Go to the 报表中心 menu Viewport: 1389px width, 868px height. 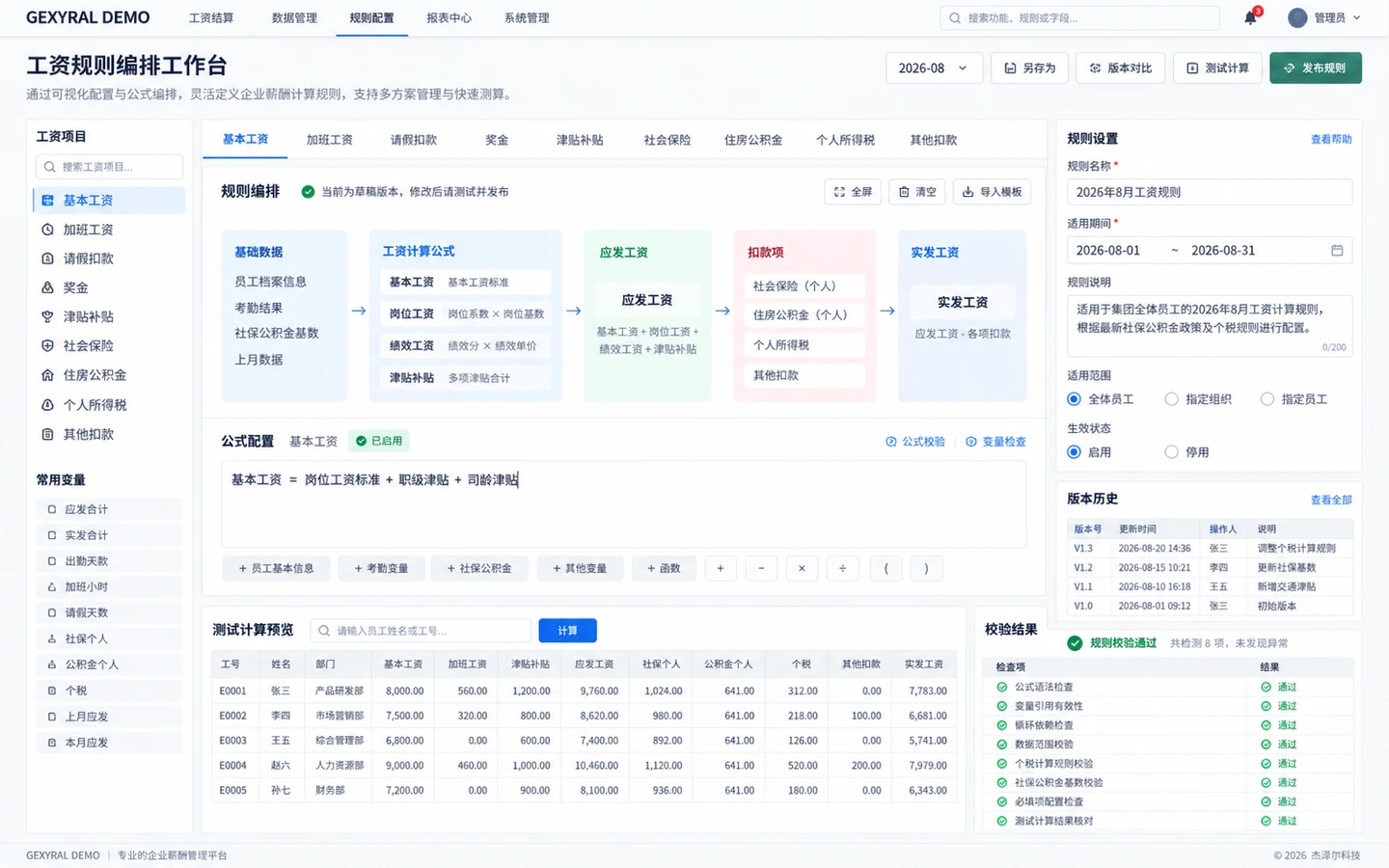449,18
